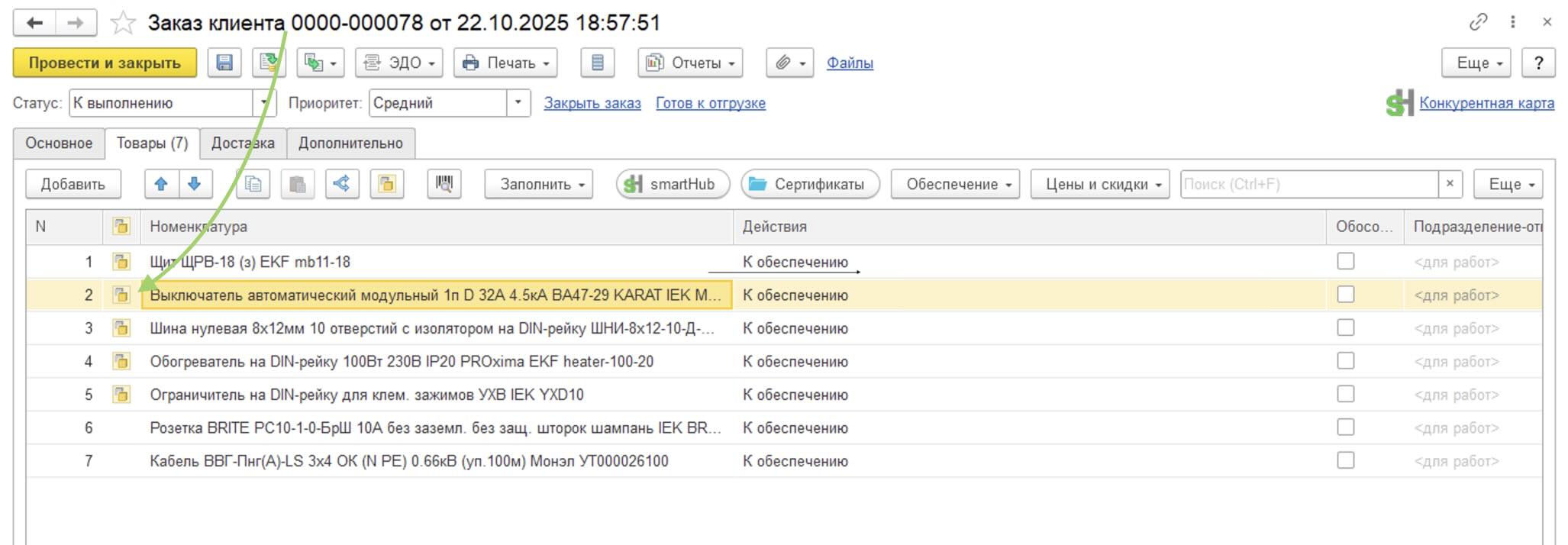This screenshot has height=545, width=1568.
Task: Open Конкурентная карта link
Action: pyautogui.click(x=1486, y=103)
